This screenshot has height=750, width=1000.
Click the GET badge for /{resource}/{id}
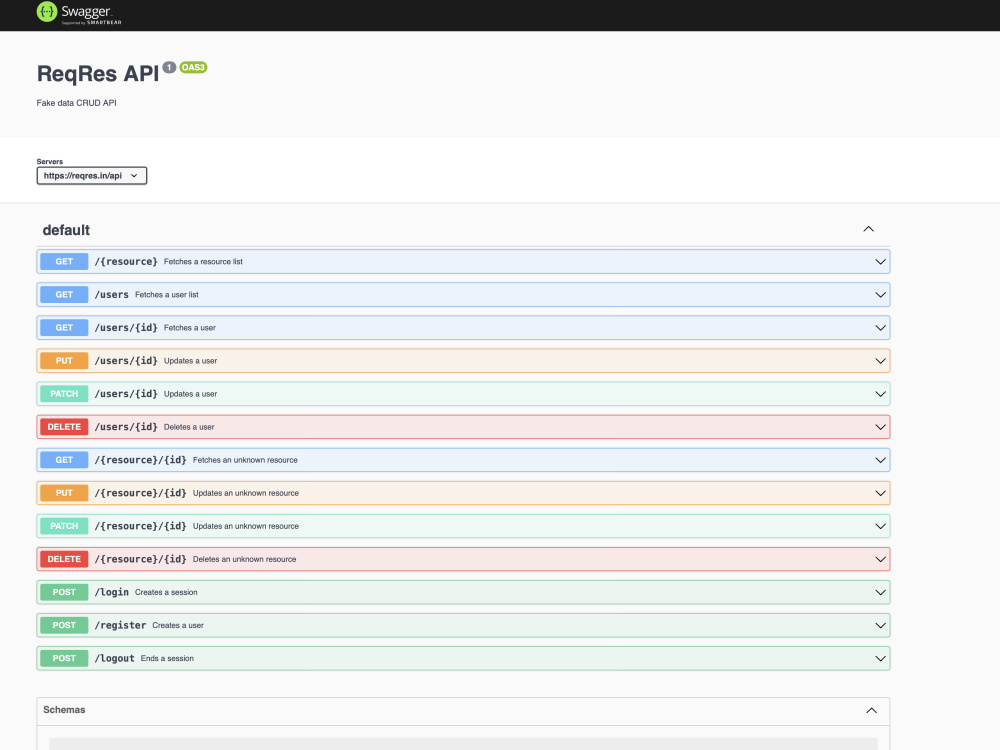point(64,460)
